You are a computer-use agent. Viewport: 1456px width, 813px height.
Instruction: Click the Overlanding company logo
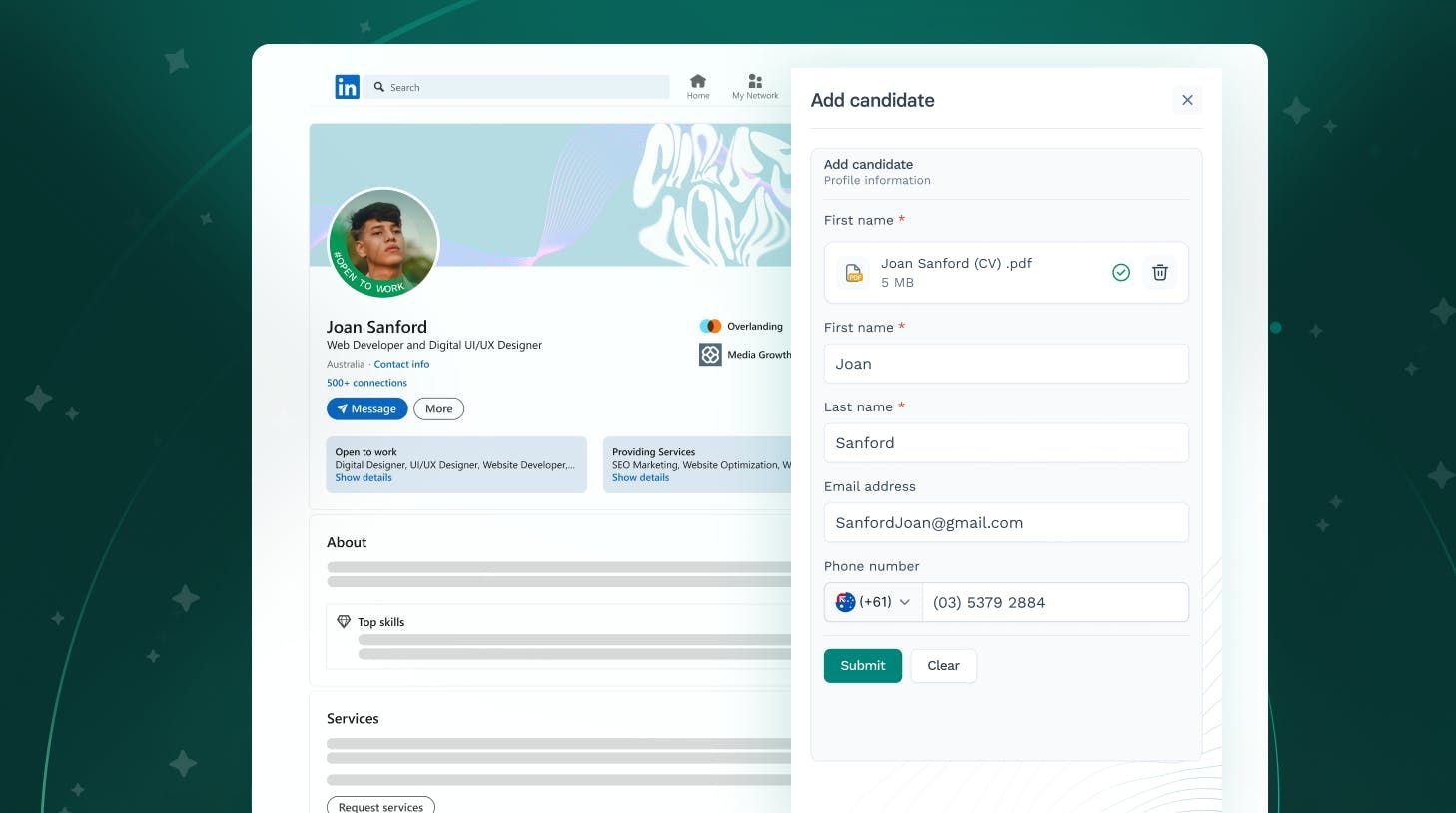pos(710,326)
